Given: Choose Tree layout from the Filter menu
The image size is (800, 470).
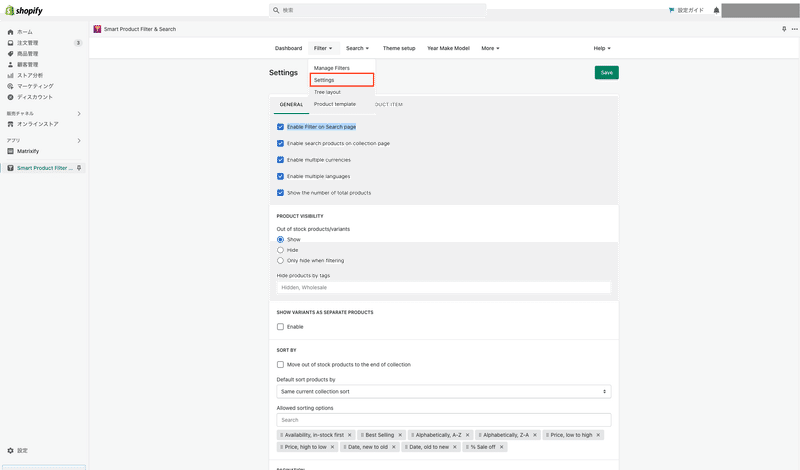Looking at the screenshot, I should click(x=327, y=92).
